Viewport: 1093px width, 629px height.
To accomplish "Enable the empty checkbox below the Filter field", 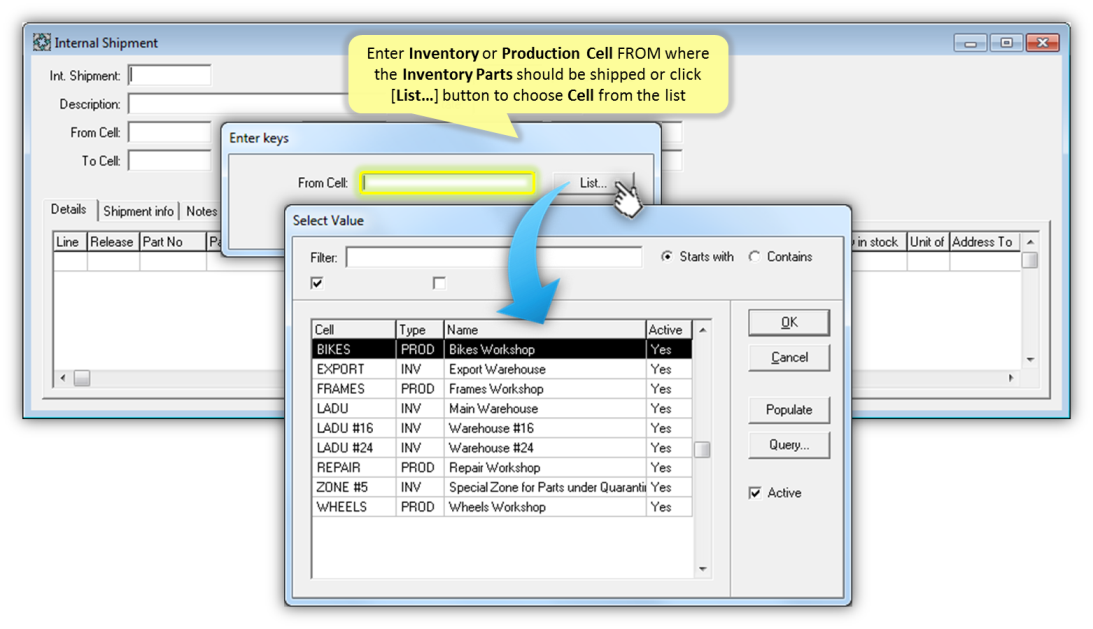I will pyautogui.click(x=438, y=283).
